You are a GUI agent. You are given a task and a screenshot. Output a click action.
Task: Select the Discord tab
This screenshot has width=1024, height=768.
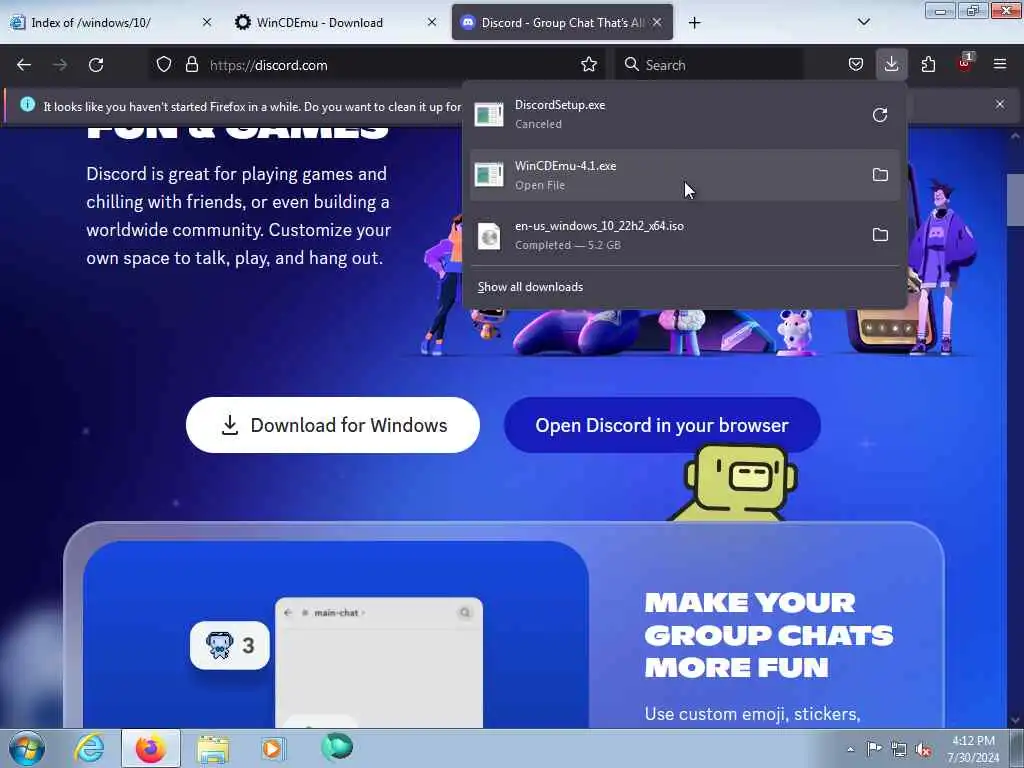[562, 23]
